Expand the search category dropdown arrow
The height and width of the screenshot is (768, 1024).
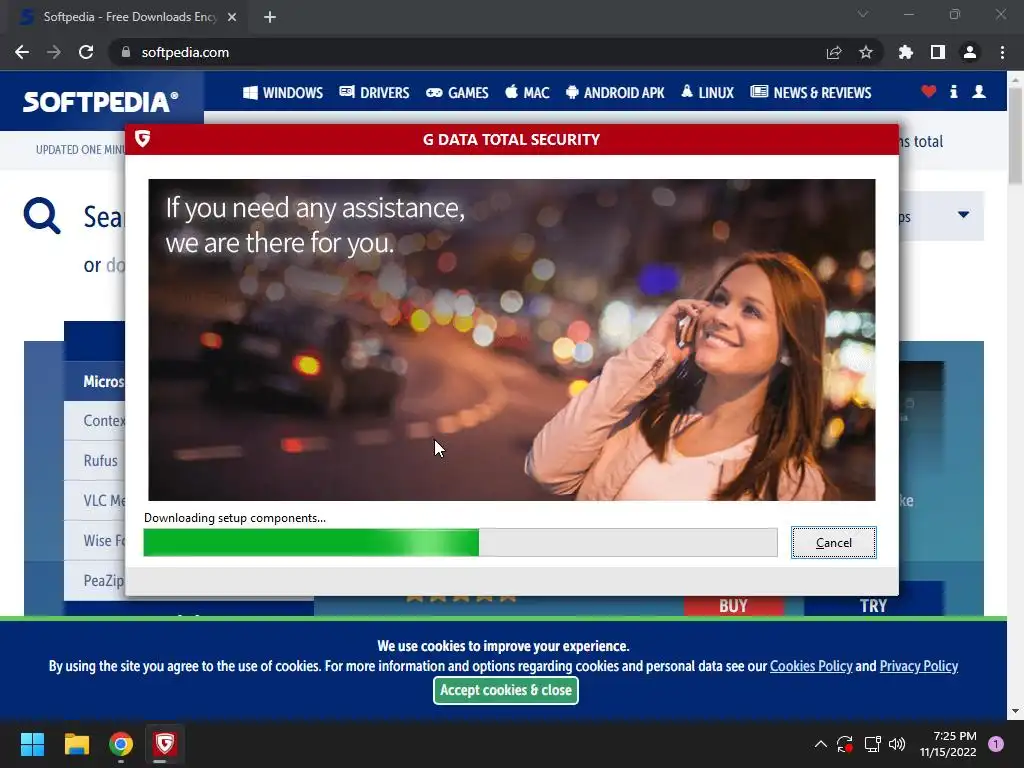coord(963,215)
